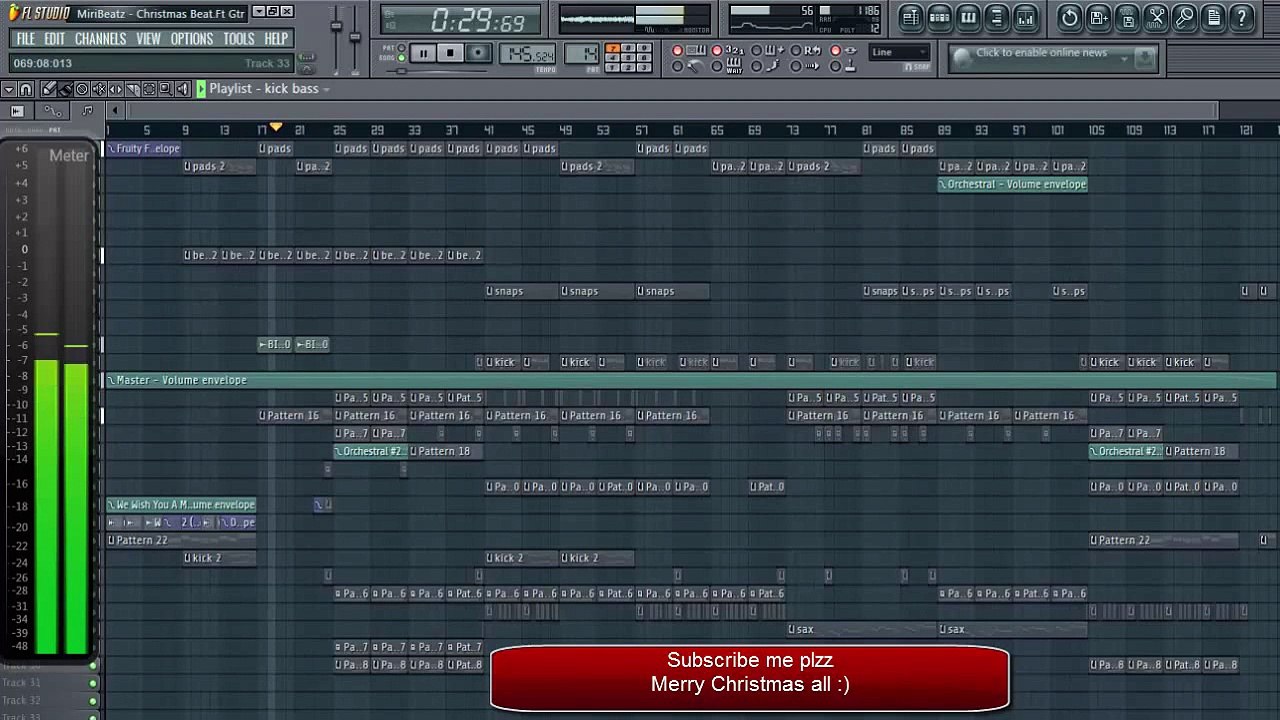Open the HELP menu
The height and width of the screenshot is (720, 1280).
click(x=276, y=39)
